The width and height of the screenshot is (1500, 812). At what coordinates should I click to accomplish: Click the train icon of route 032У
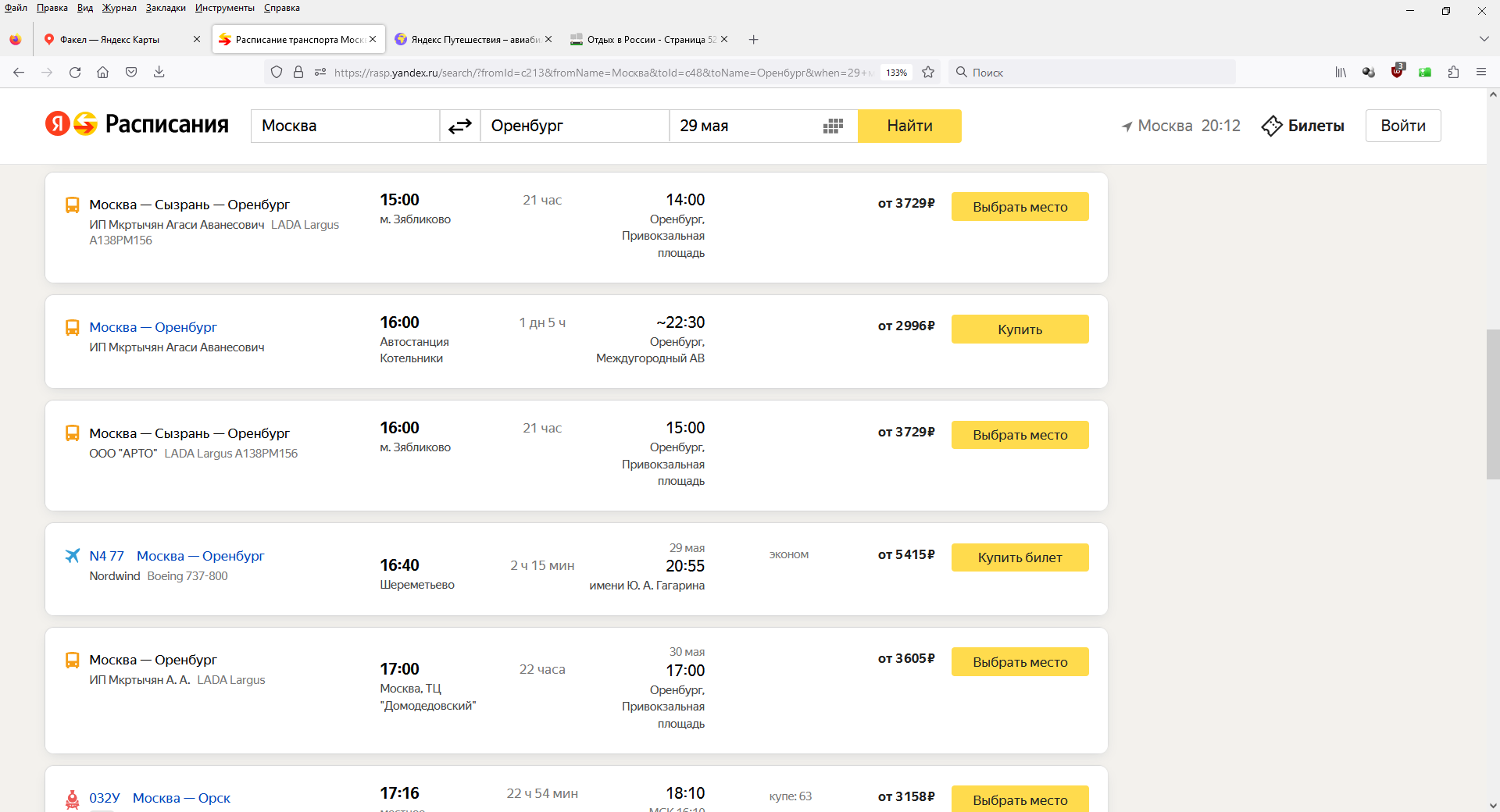tap(73, 800)
